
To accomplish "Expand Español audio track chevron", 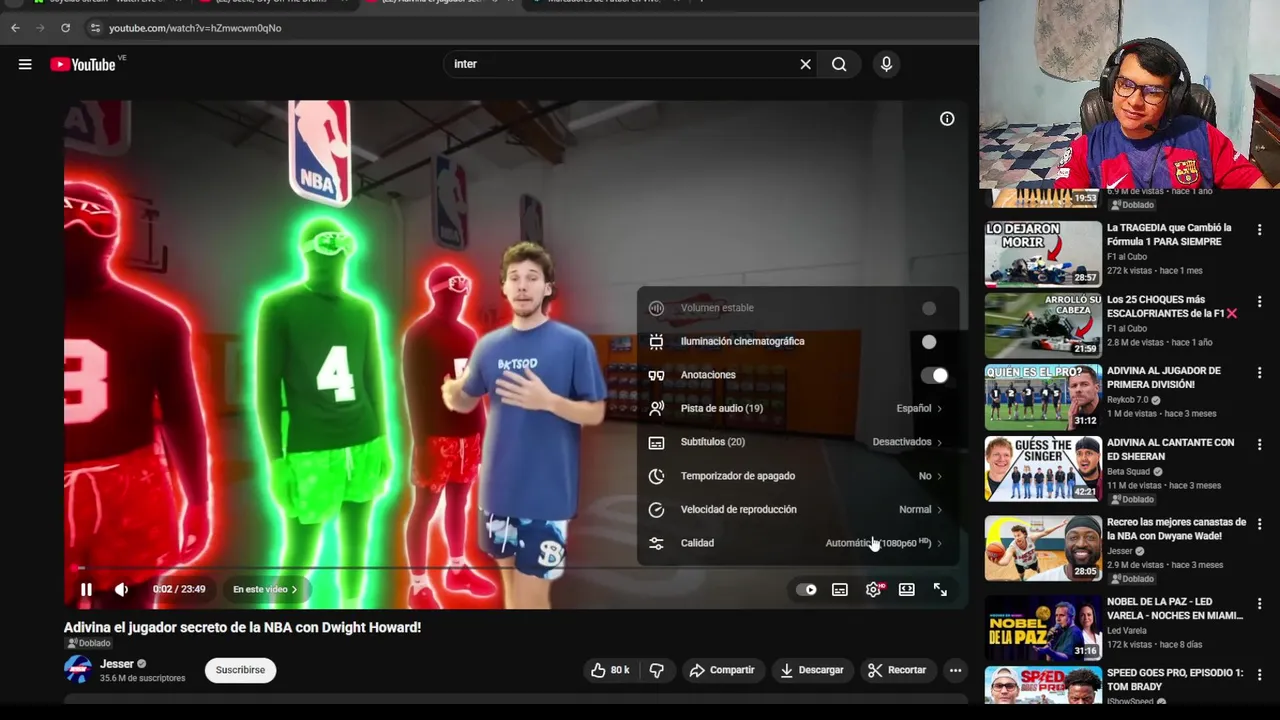I will coord(939,408).
